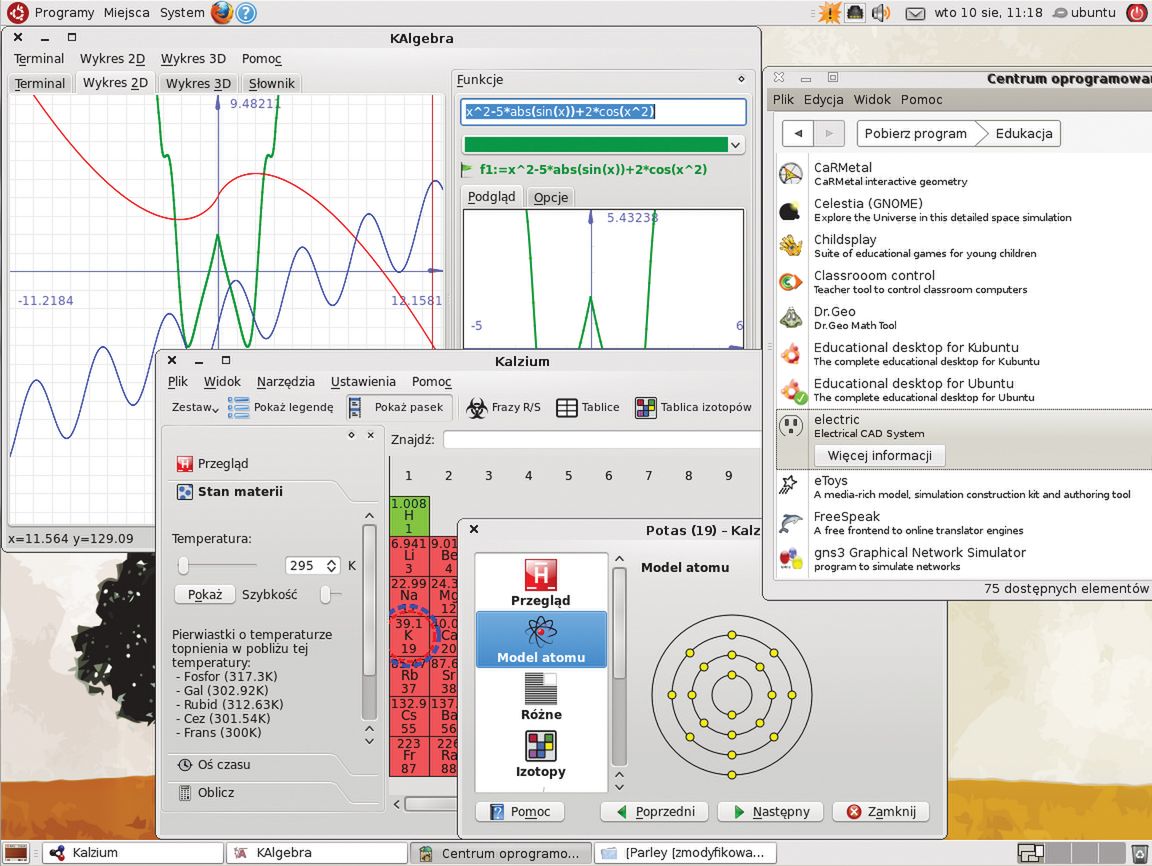Expand the Oś czasu sidebar section

pos(224,764)
